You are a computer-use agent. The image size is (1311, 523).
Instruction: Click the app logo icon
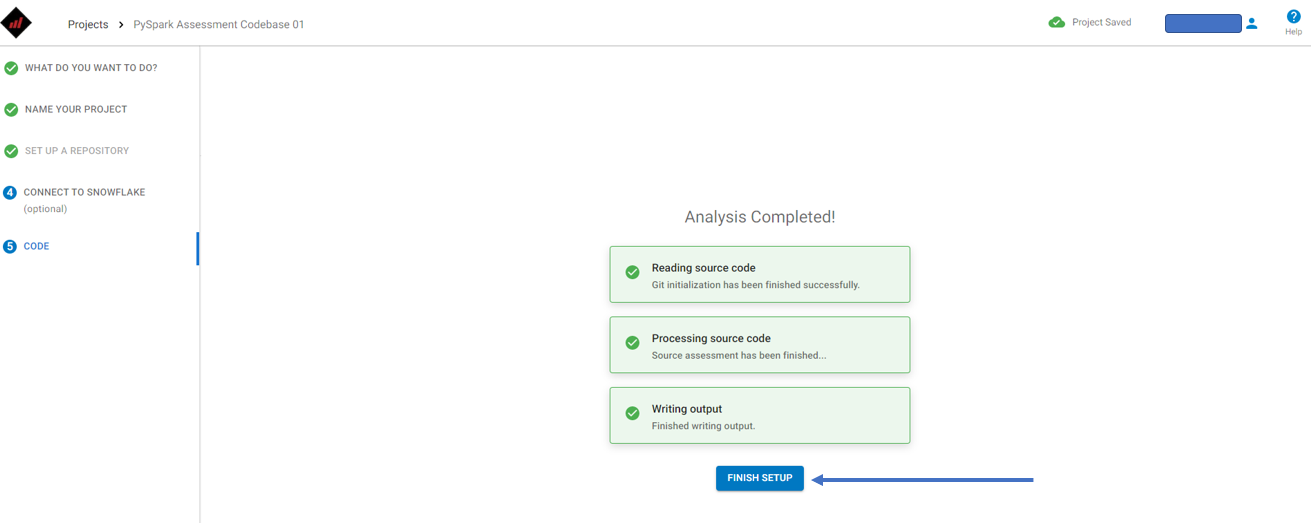(17, 22)
